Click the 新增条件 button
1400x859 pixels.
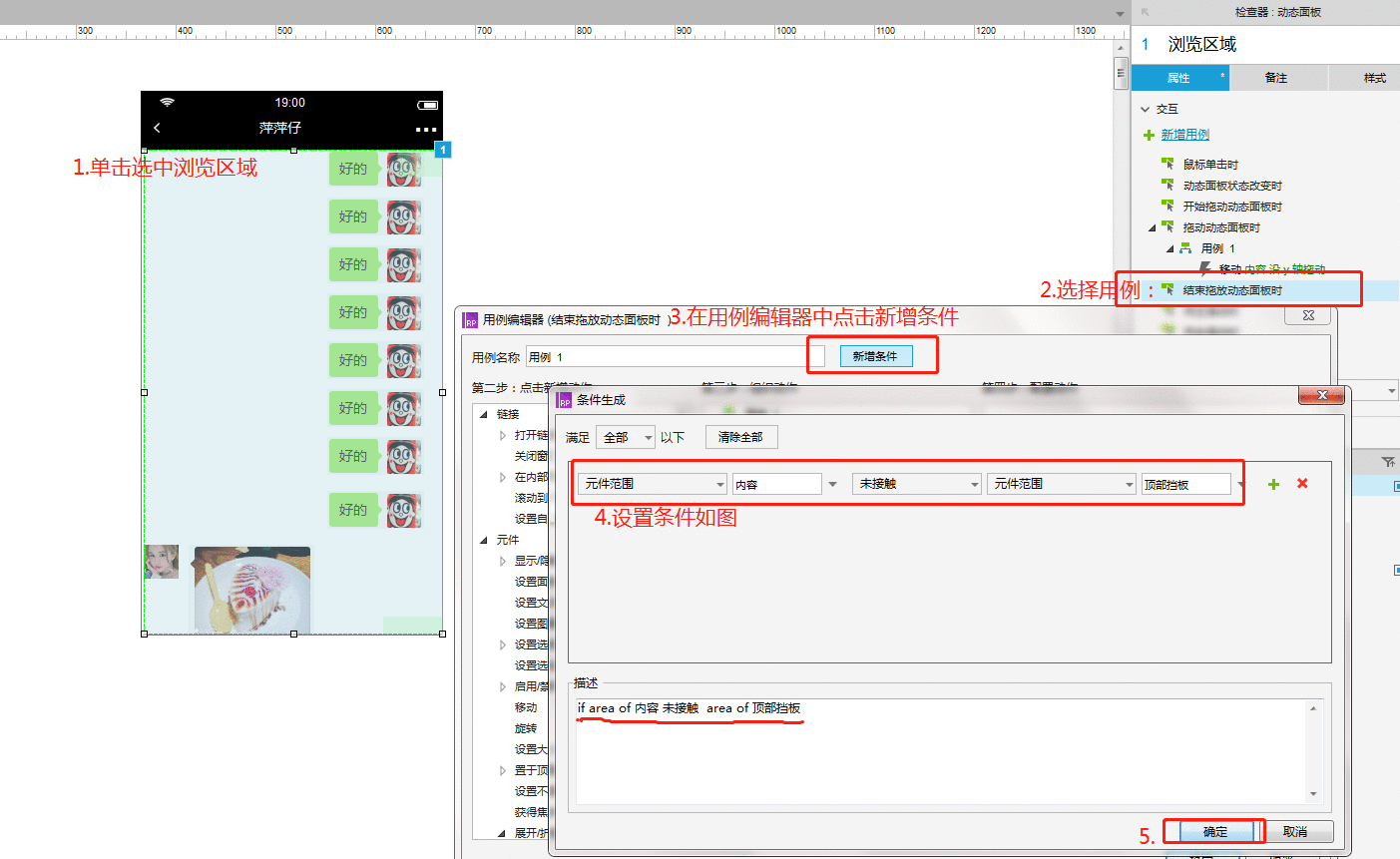[875, 356]
